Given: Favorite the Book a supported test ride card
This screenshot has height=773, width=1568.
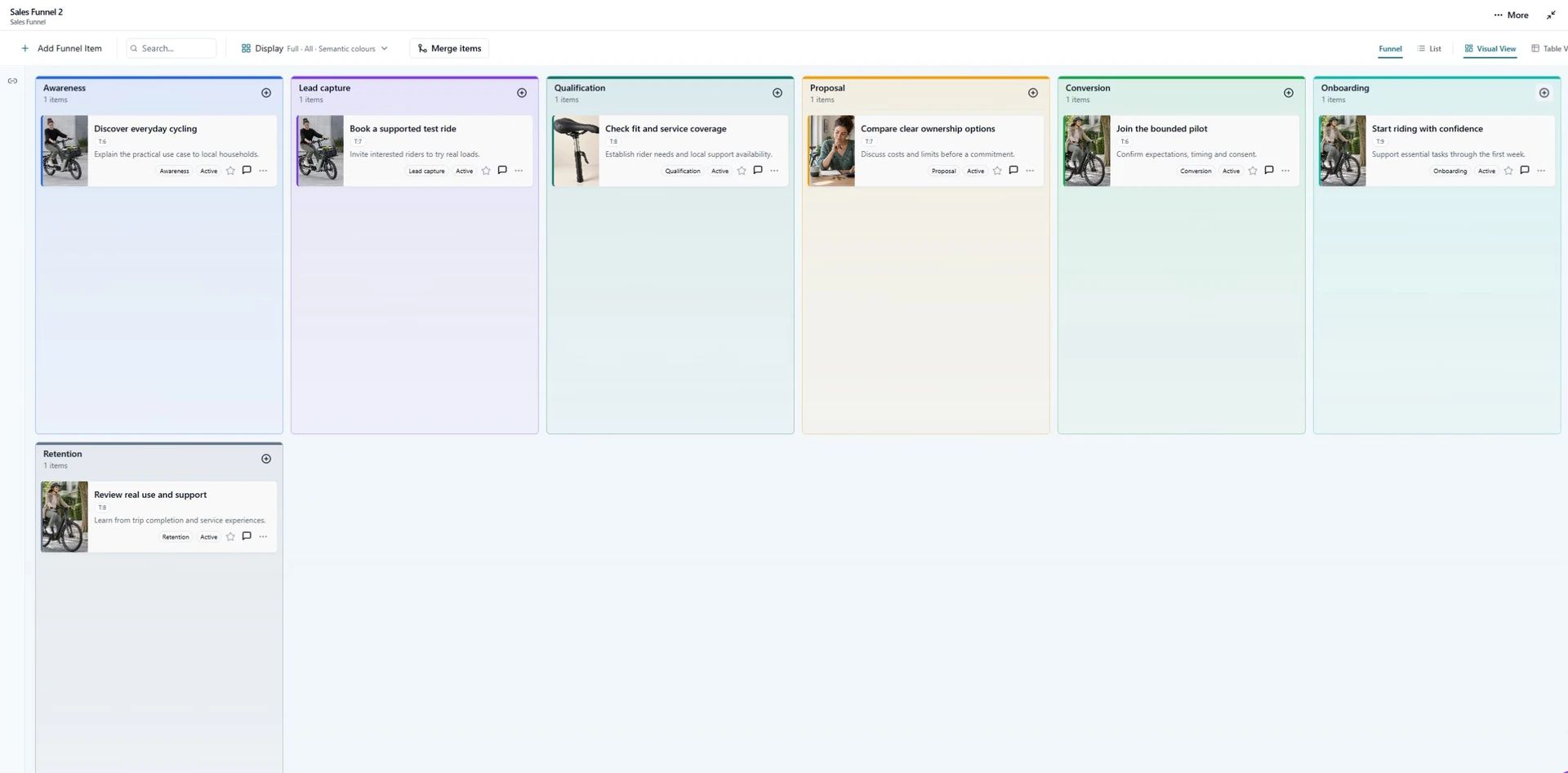Looking at the screenshot, I should pos(486,171).
